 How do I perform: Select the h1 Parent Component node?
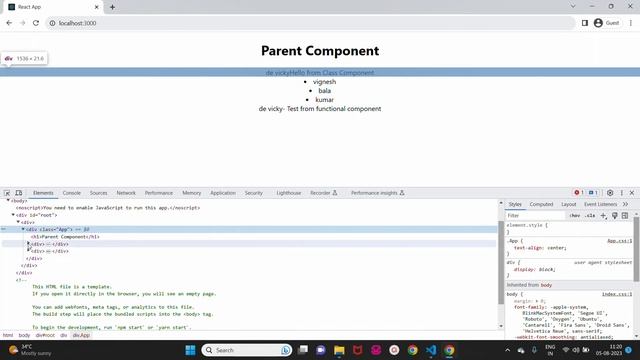coord(65,237)
